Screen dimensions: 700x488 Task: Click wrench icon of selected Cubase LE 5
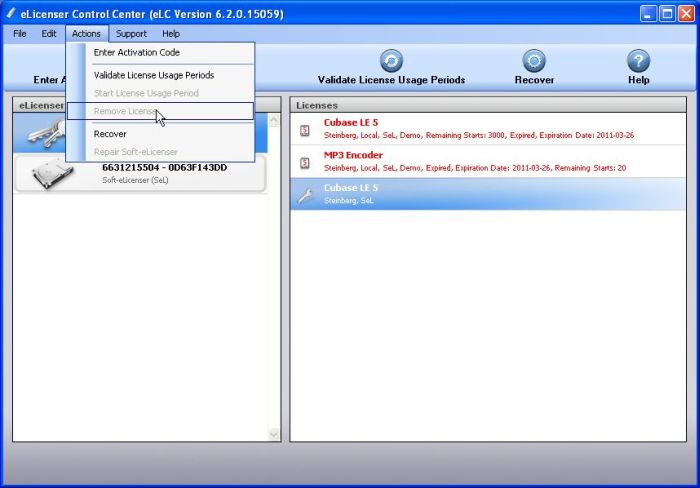pyautogui.click(x=306, y=195)
